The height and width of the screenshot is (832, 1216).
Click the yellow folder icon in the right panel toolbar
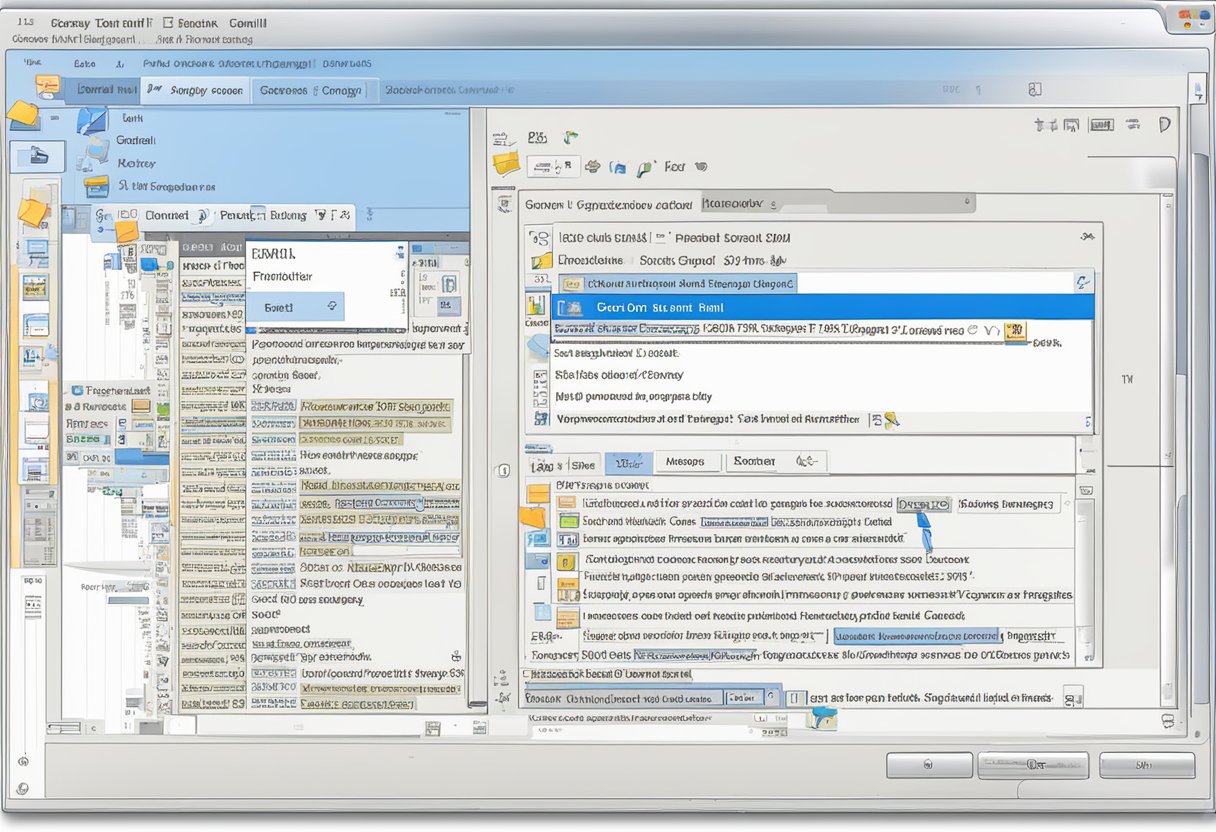507,164
